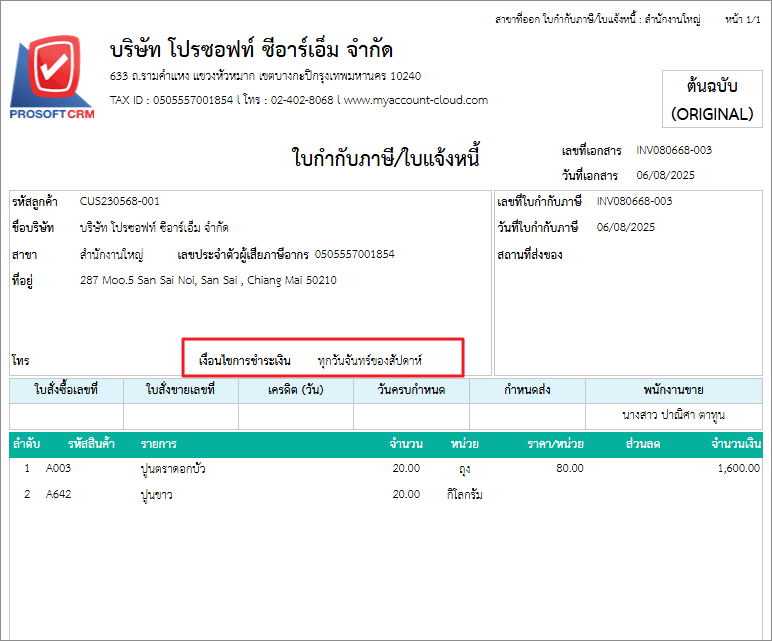Select the ใบกำกับภาษี/ใบแจ้งหนี้ document title
772x641 pixels.
[386, 158]
